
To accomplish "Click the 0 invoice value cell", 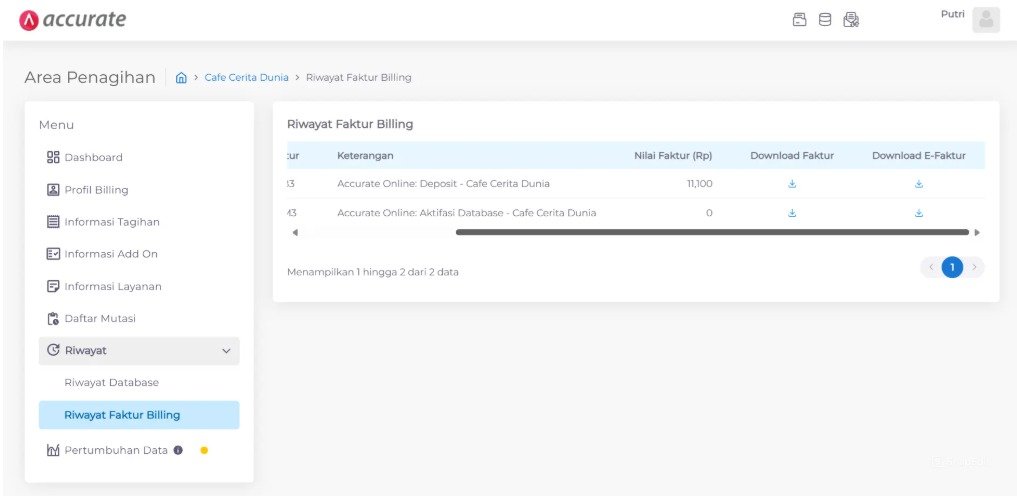I will [710, 213].
